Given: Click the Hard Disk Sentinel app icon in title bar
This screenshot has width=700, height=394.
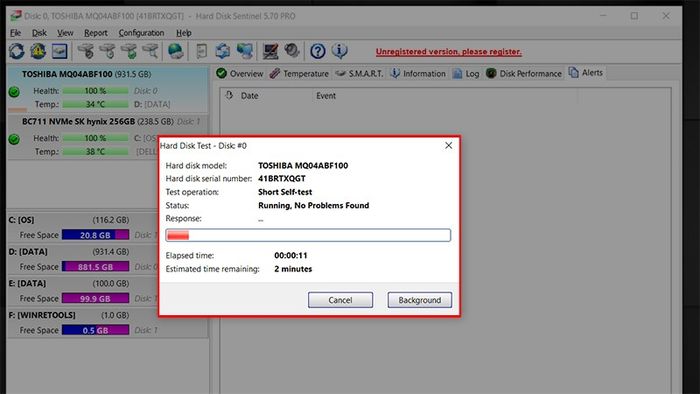Looking at the screenshot, I should (15, 16).
